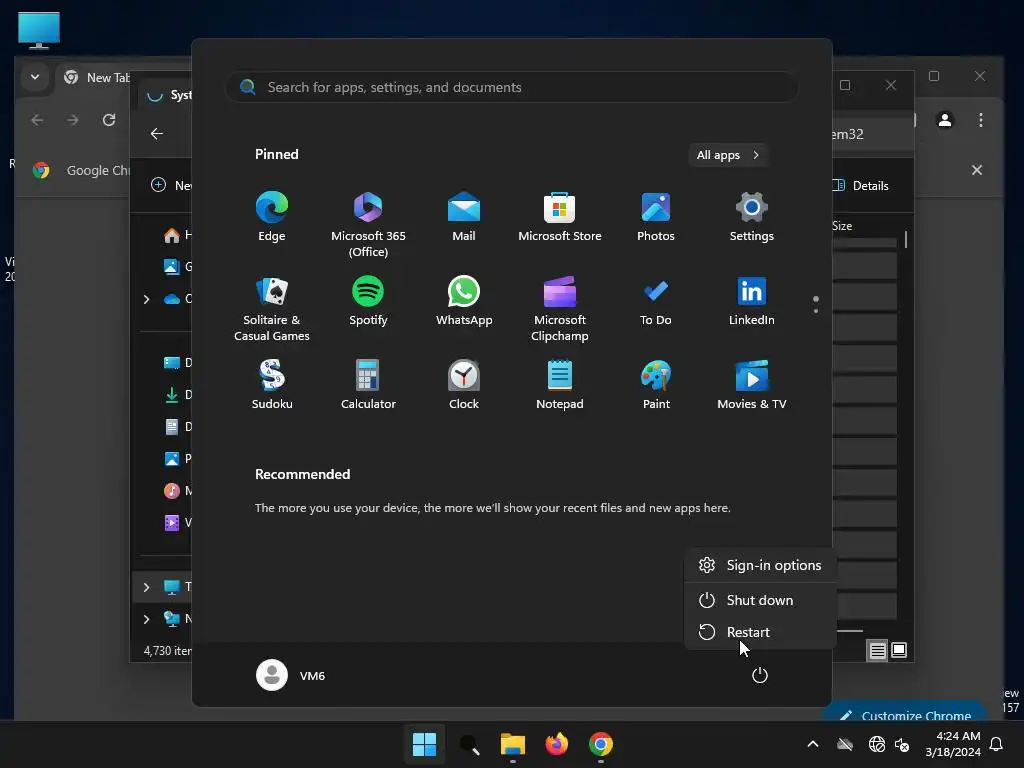This screenshot has height=768, width=1024.
Task: Open Paint
Action: 656,385
